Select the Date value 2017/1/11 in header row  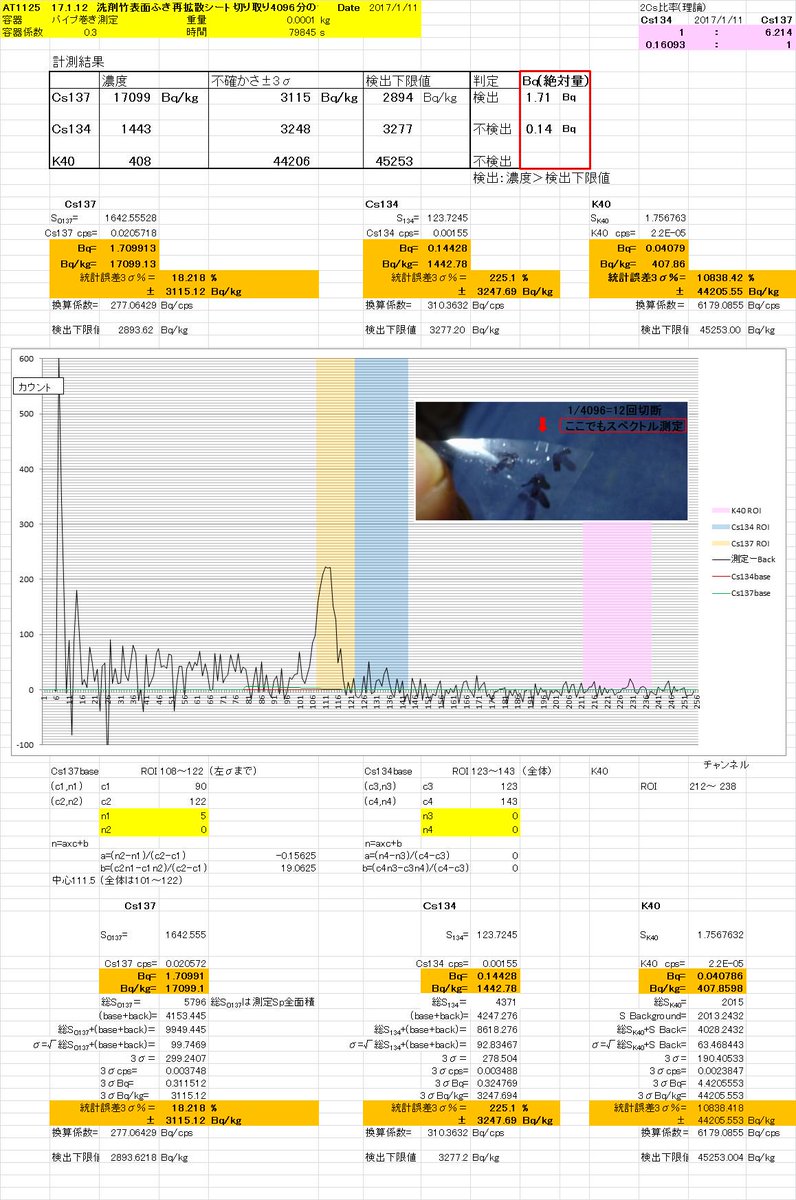[x=396, y=6]
